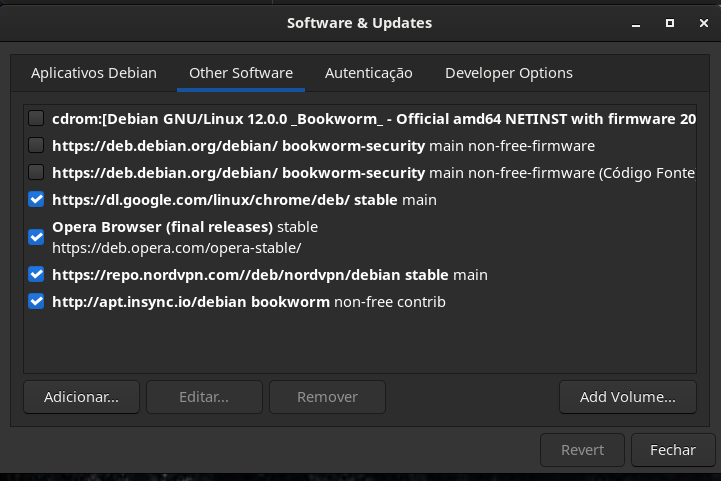Open the Autenticação tab

pos(368,73)
